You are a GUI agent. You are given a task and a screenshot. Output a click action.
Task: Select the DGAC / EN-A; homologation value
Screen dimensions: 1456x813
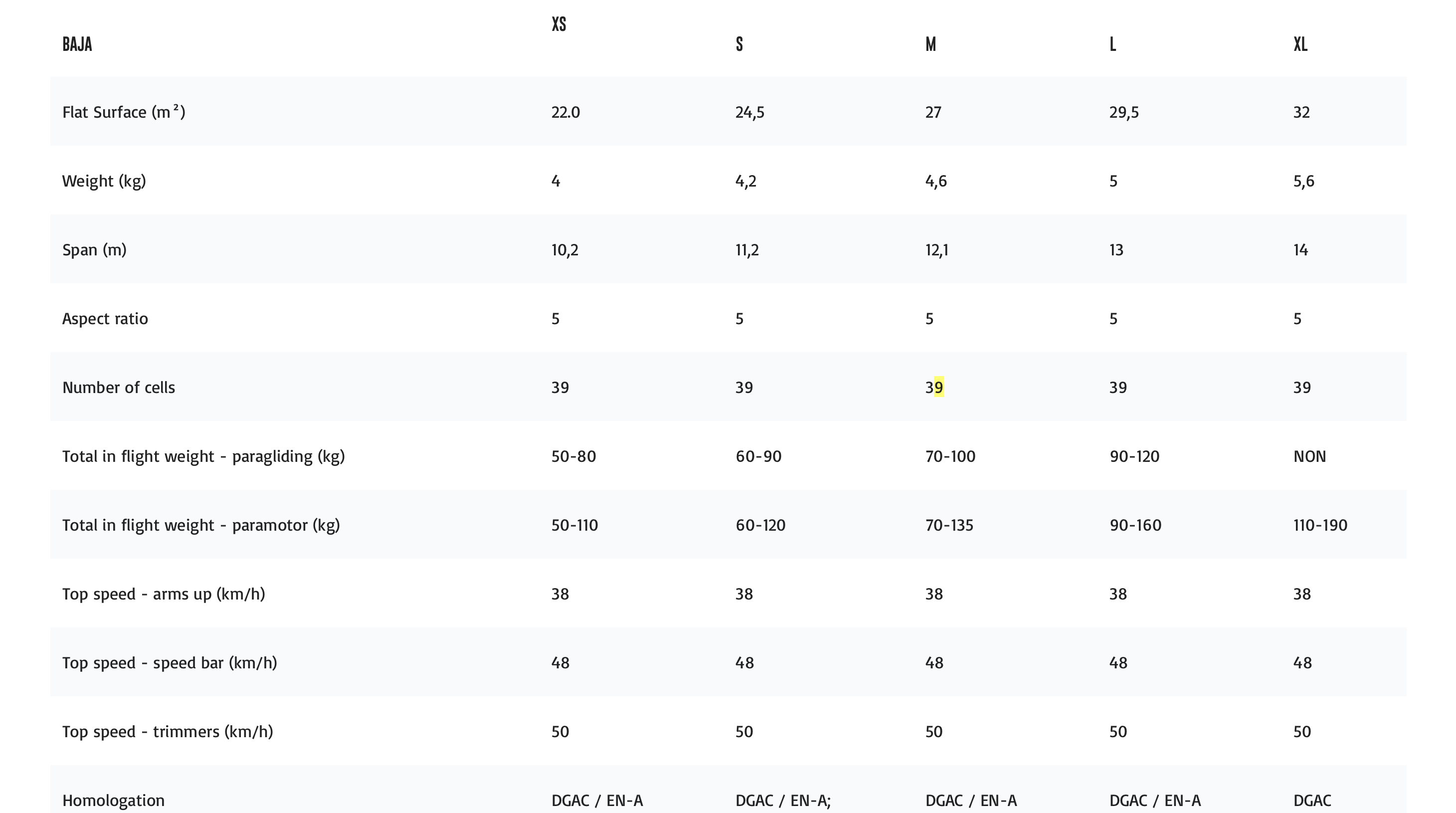point(783,801)
